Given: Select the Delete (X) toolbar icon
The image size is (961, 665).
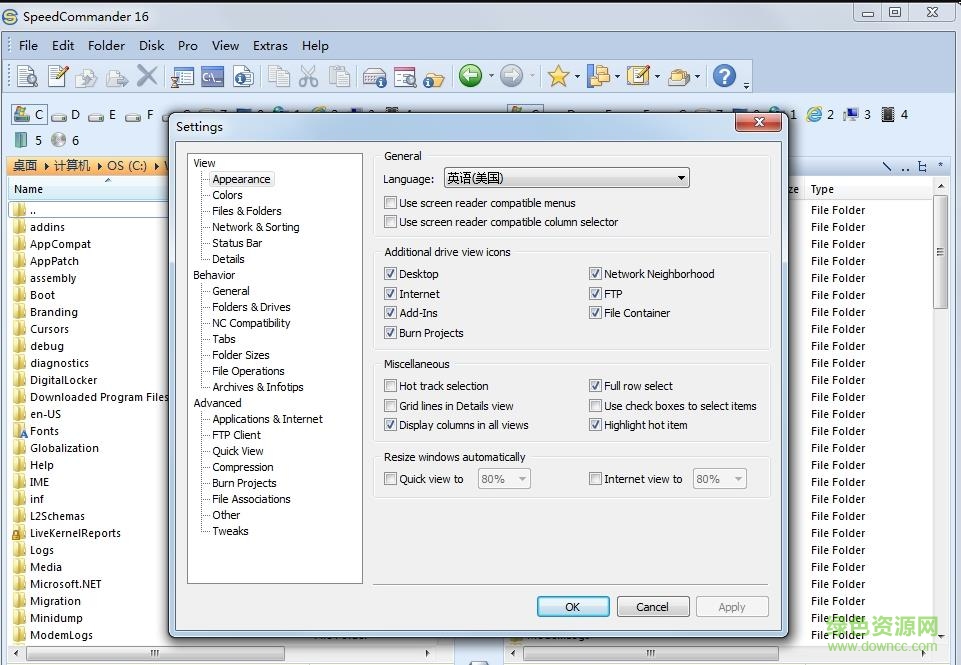Looking at the screenshot, I should coord(149,76).
